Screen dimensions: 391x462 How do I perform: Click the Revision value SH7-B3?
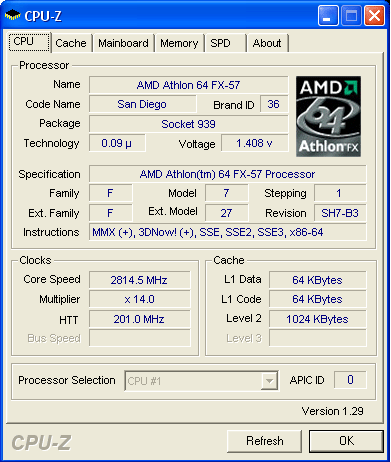[340, 213]
